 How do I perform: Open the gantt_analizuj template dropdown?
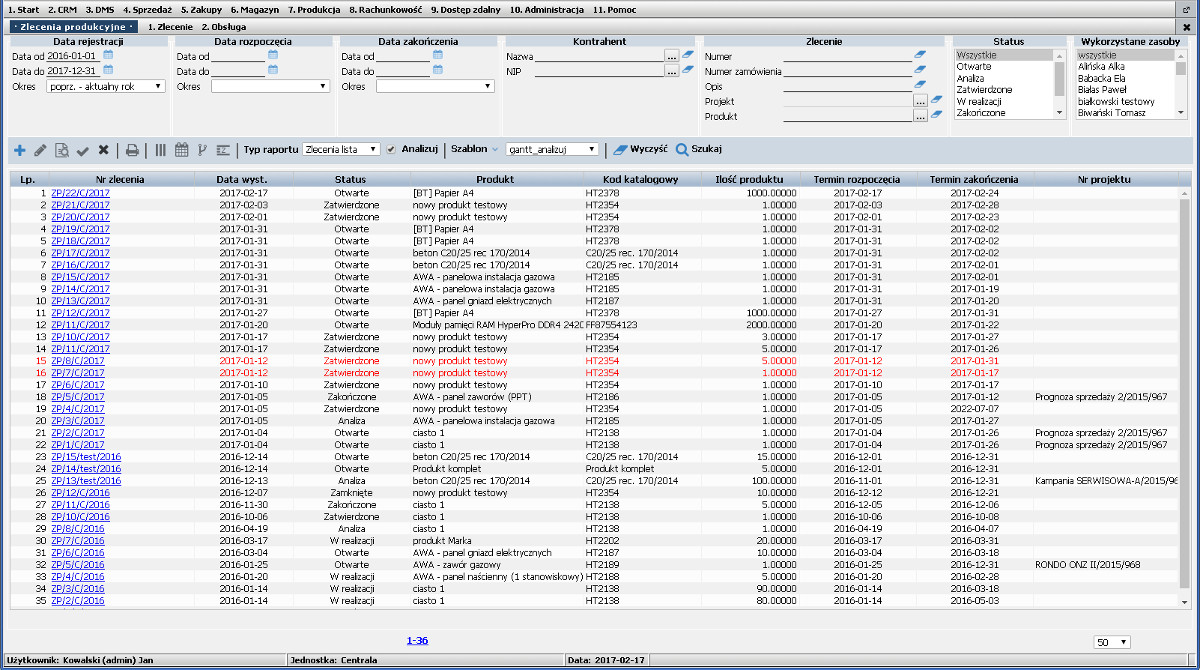(552, 149)
